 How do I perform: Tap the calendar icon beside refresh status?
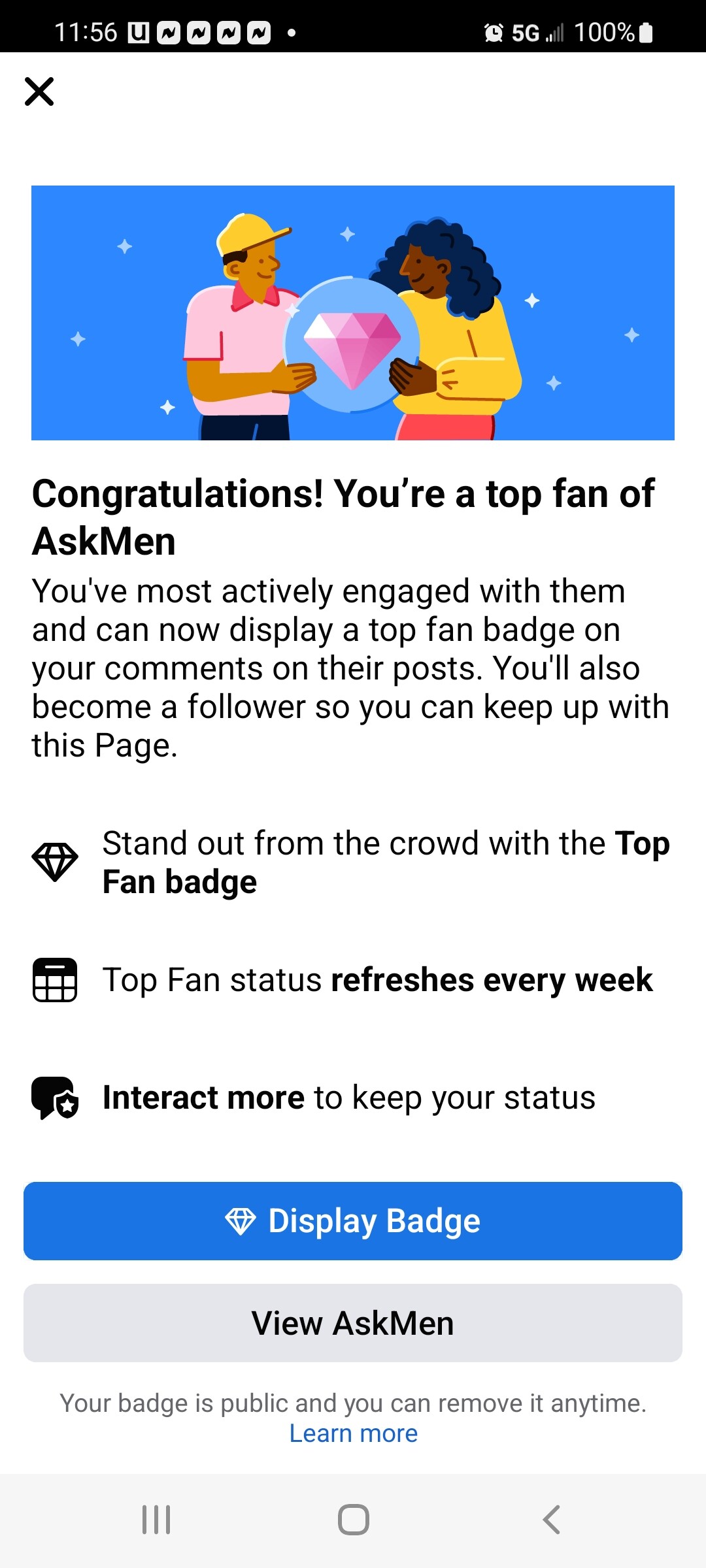point(55,980)
